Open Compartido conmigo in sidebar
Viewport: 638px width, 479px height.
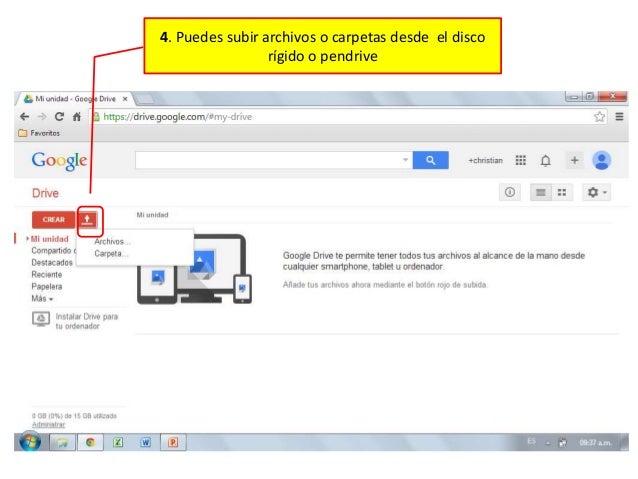54,250
